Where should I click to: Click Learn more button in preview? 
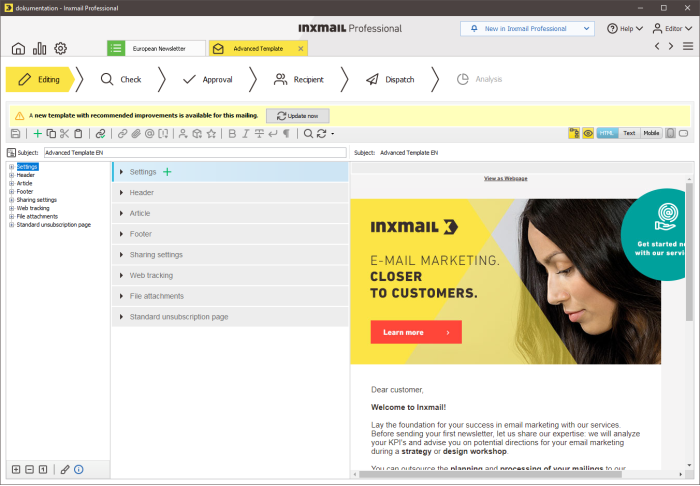[x=416, y=332]
